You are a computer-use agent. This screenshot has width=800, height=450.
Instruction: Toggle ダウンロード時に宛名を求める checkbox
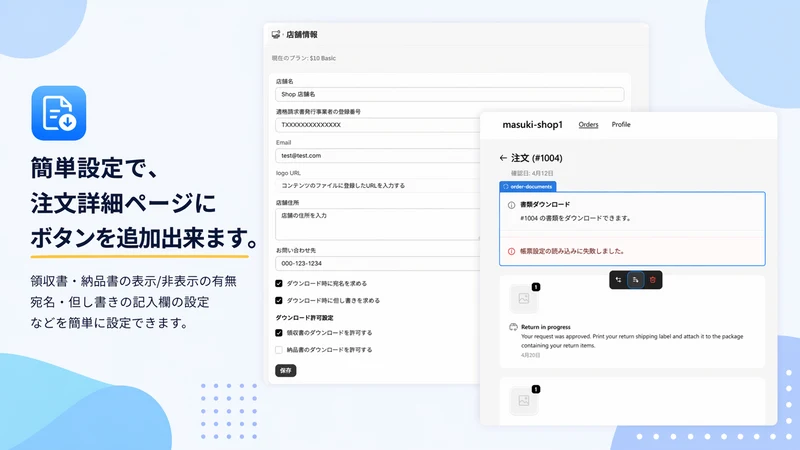click(x=279, y=284)
